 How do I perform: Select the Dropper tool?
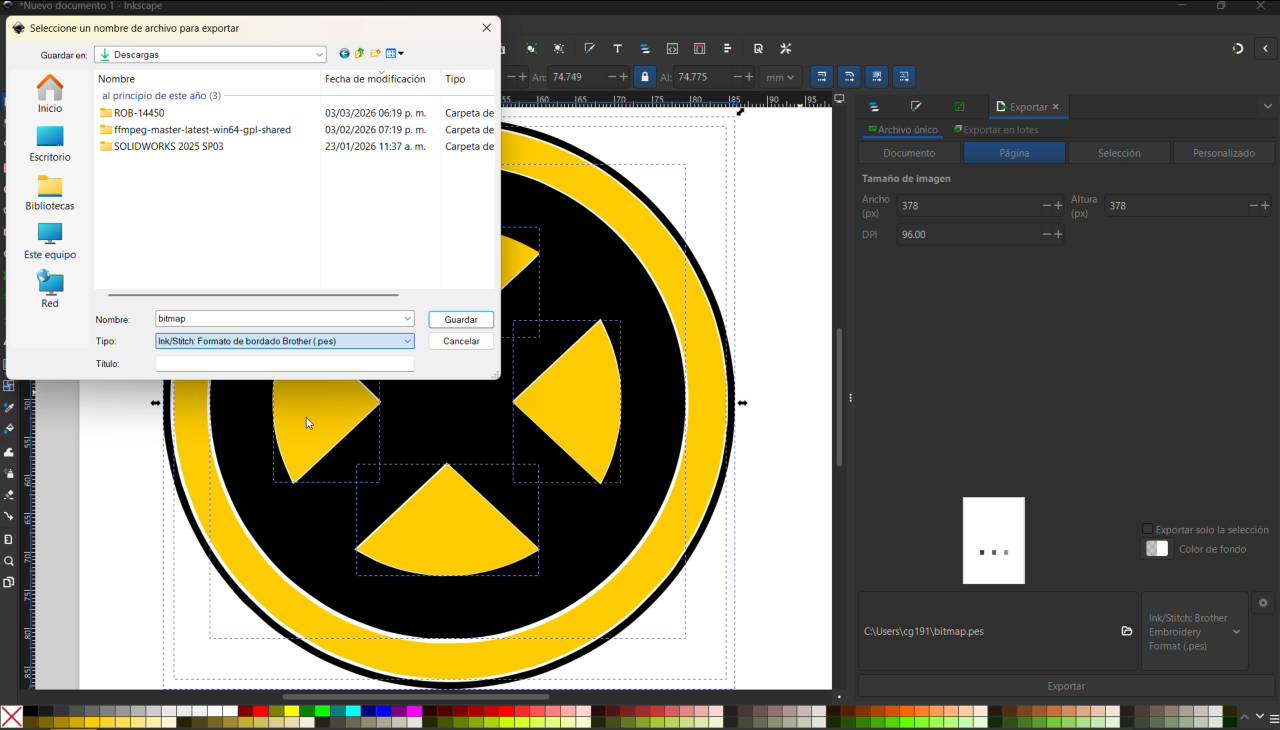tap(9, 408)
